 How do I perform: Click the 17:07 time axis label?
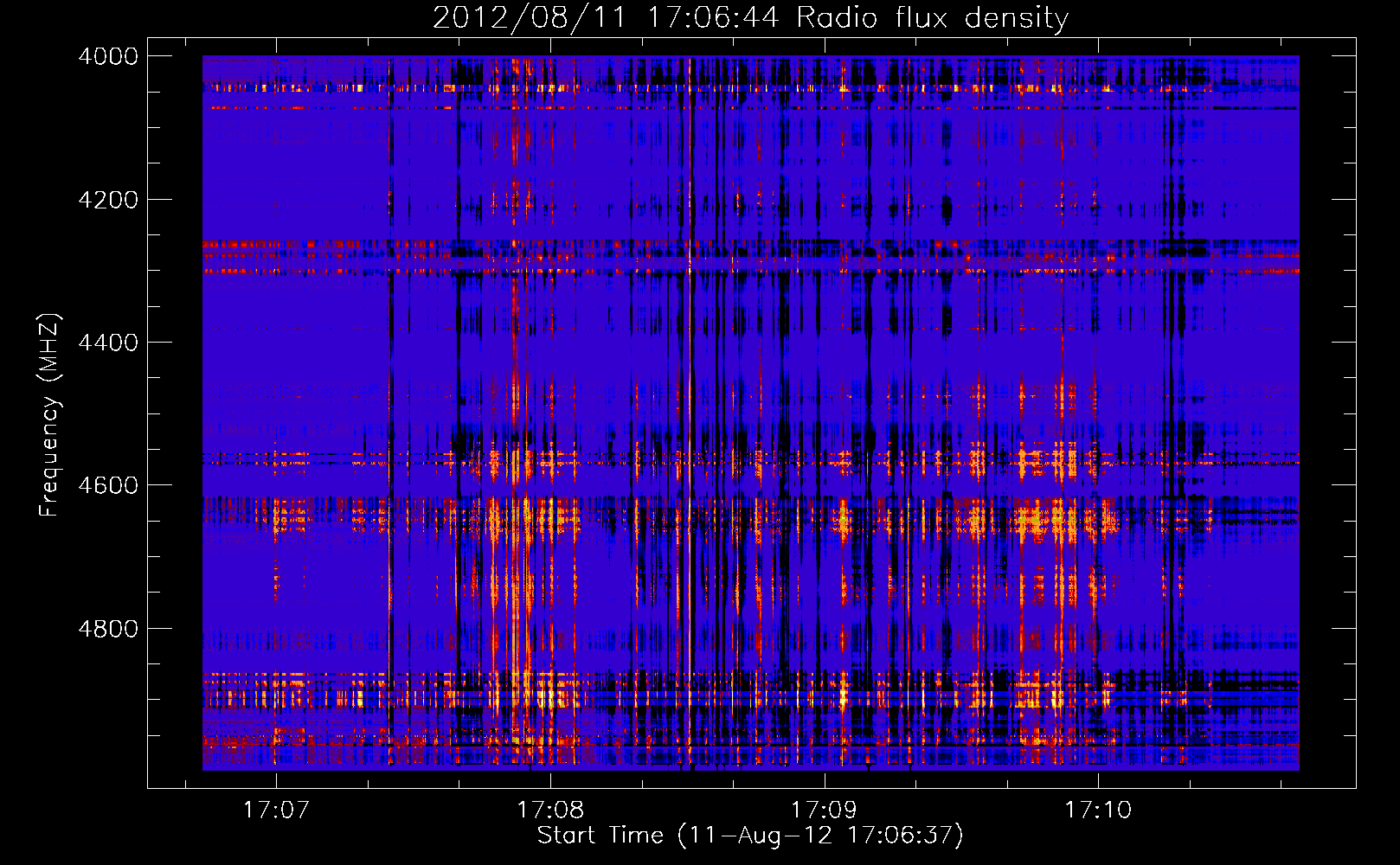pos(276,810)
